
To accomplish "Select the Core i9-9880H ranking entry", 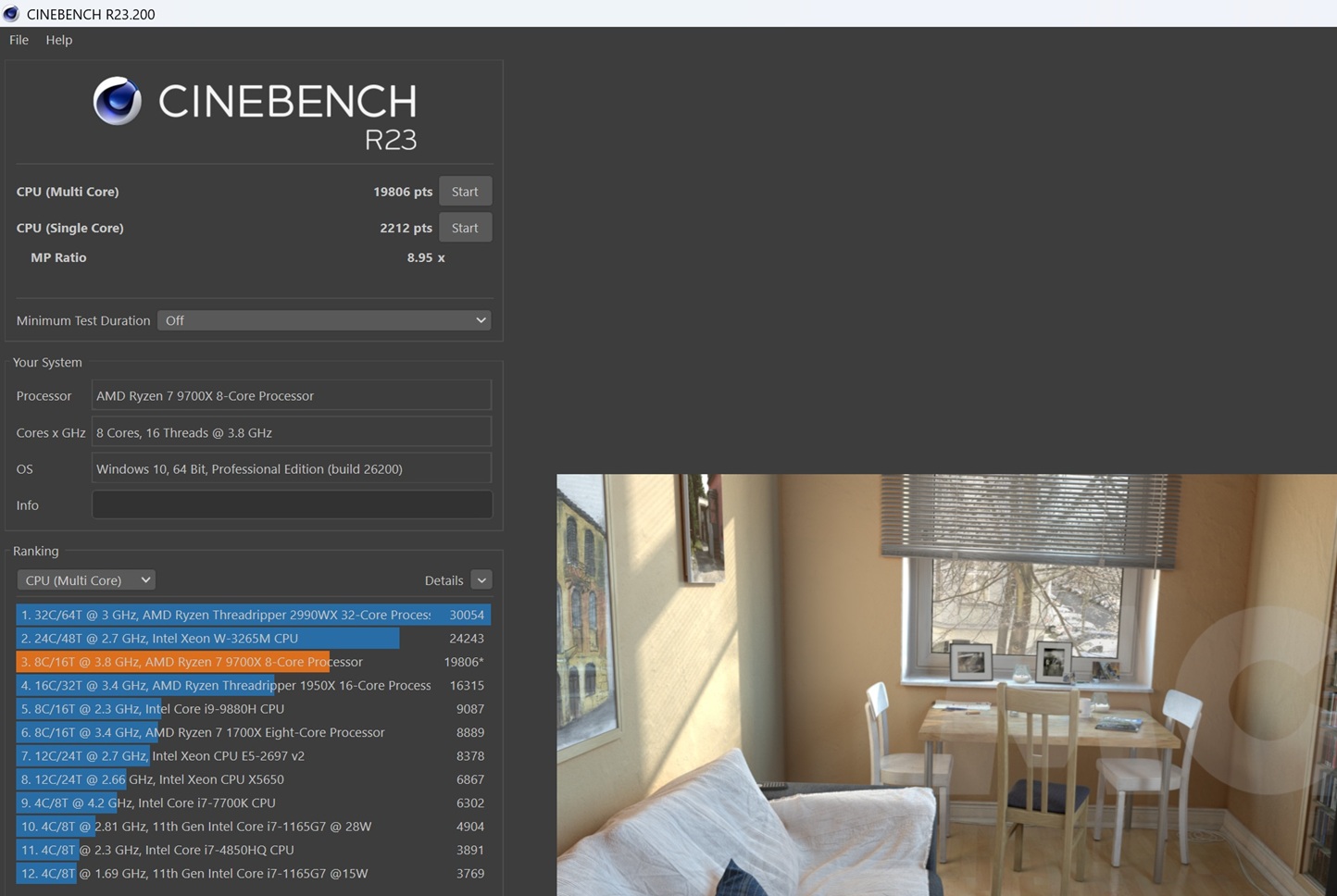I will point(153,709).
